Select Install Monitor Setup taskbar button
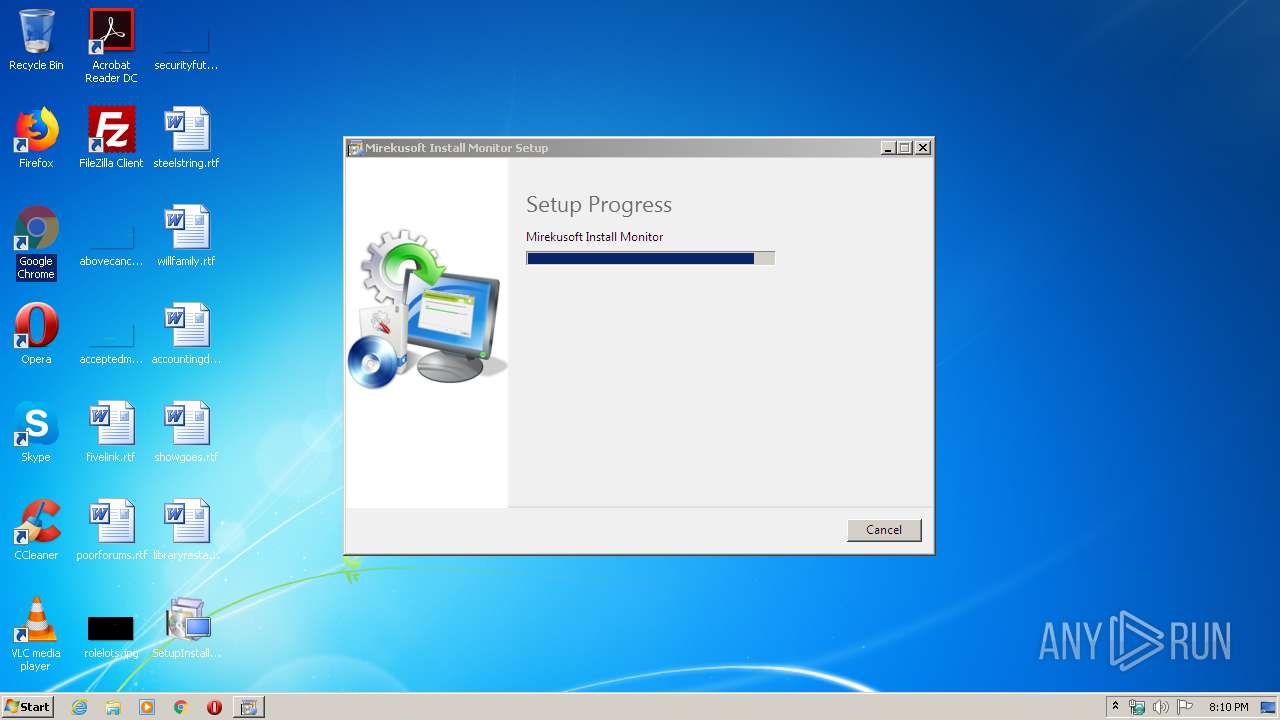The height and width of the screenshot is (720, 1280). (x=249, y=707)
